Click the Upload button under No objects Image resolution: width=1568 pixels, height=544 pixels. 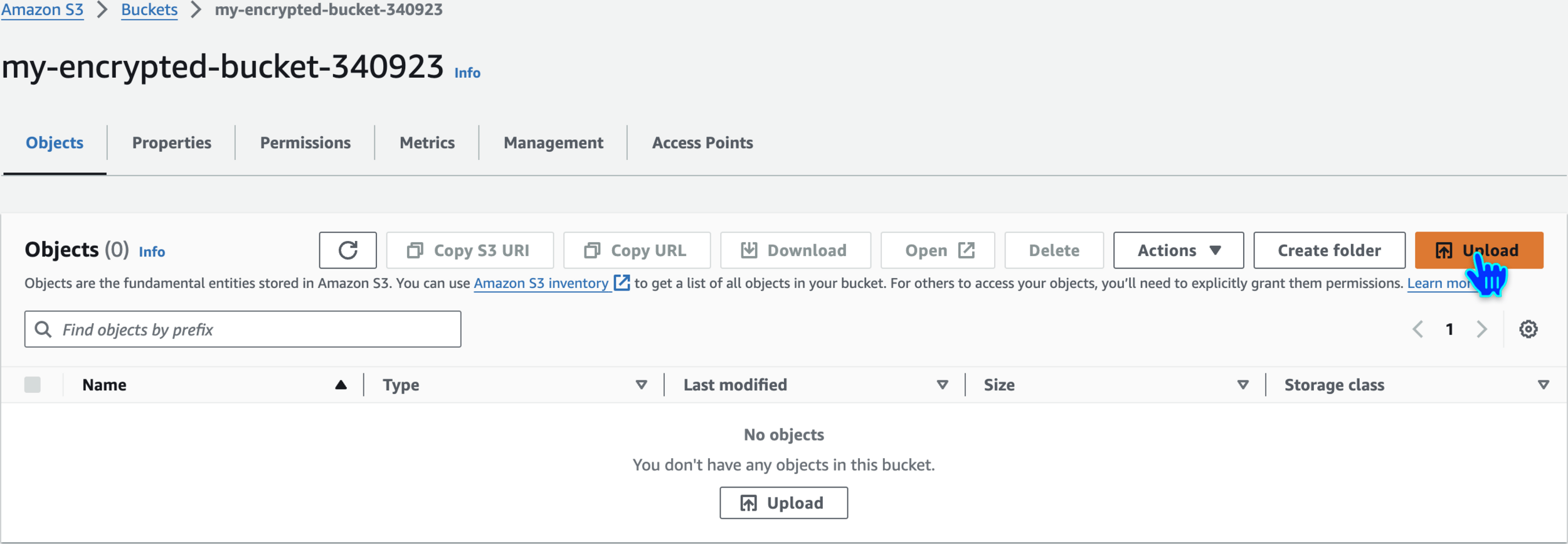783,503
